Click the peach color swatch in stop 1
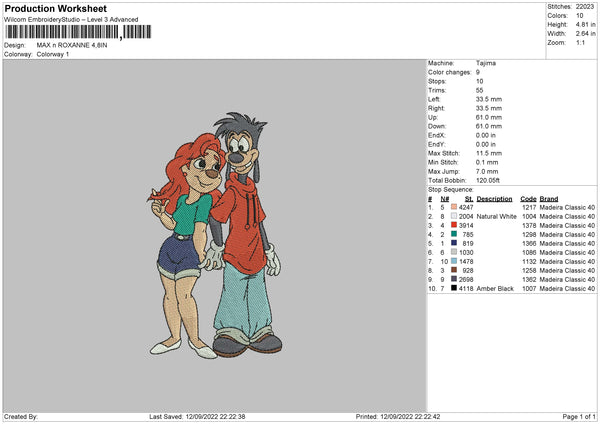 454,207
